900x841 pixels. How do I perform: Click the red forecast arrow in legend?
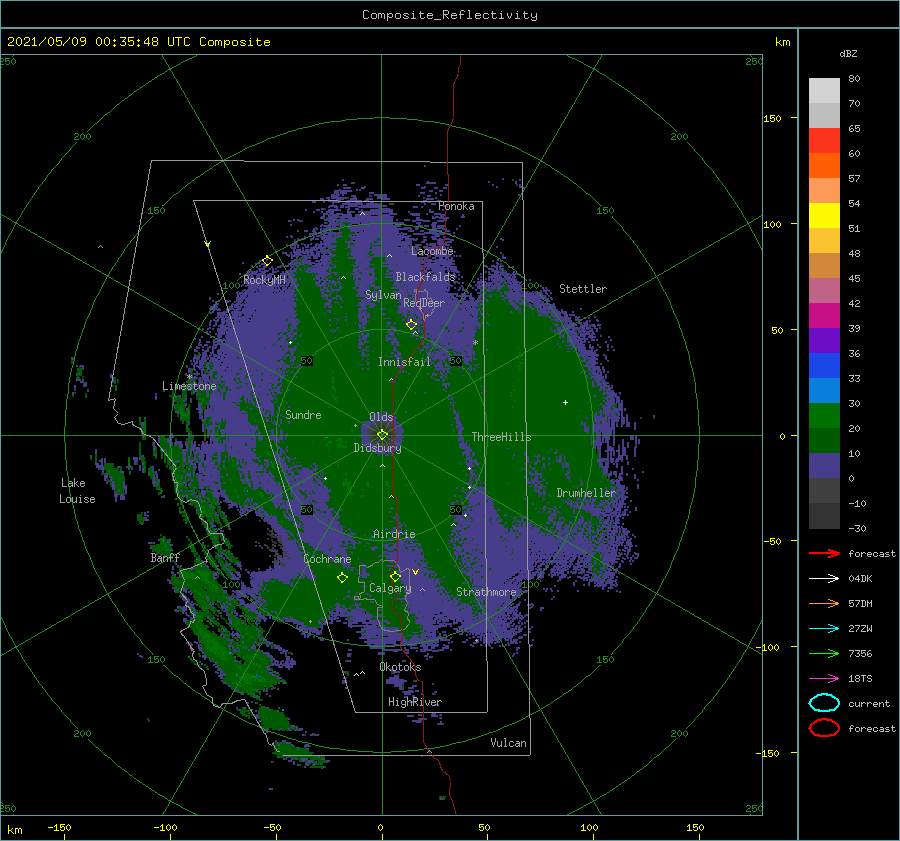(x=824, y=553)
